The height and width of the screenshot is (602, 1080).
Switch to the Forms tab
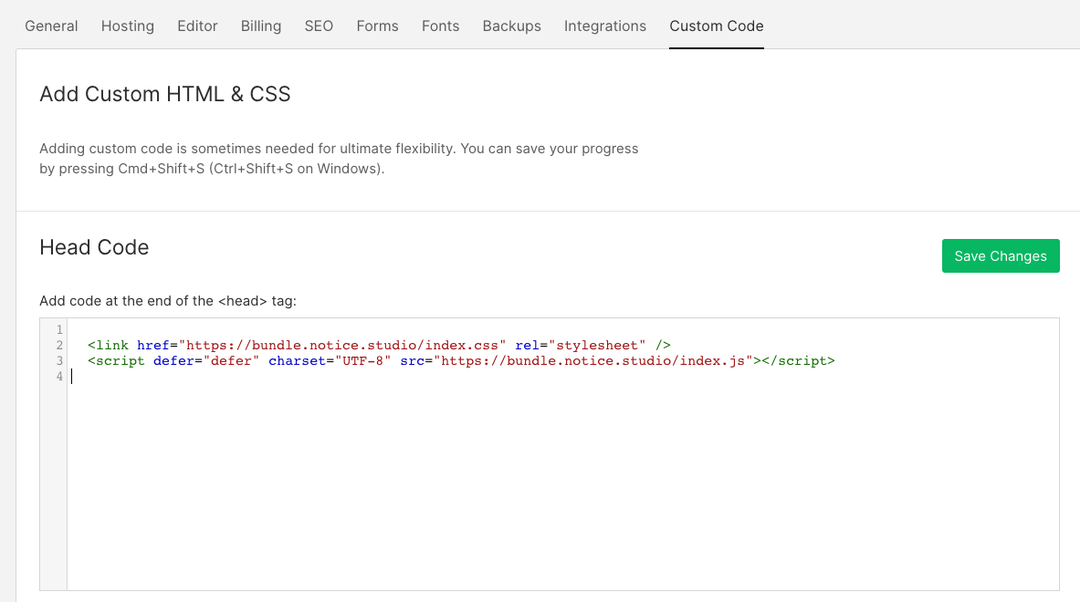point(377,26)
